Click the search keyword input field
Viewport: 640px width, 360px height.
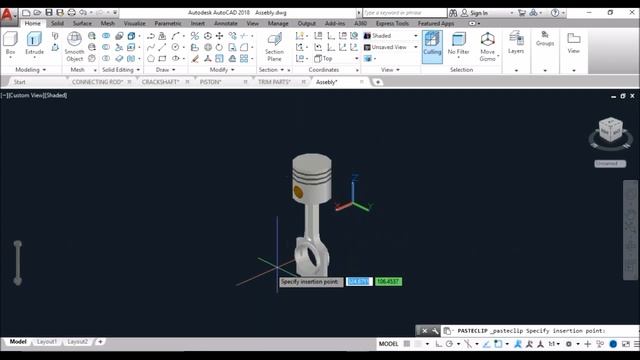pos(404,13)
